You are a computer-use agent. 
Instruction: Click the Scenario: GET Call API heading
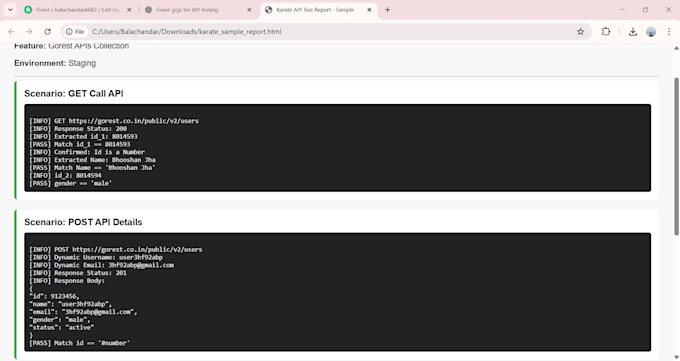(x=74, y=94)
